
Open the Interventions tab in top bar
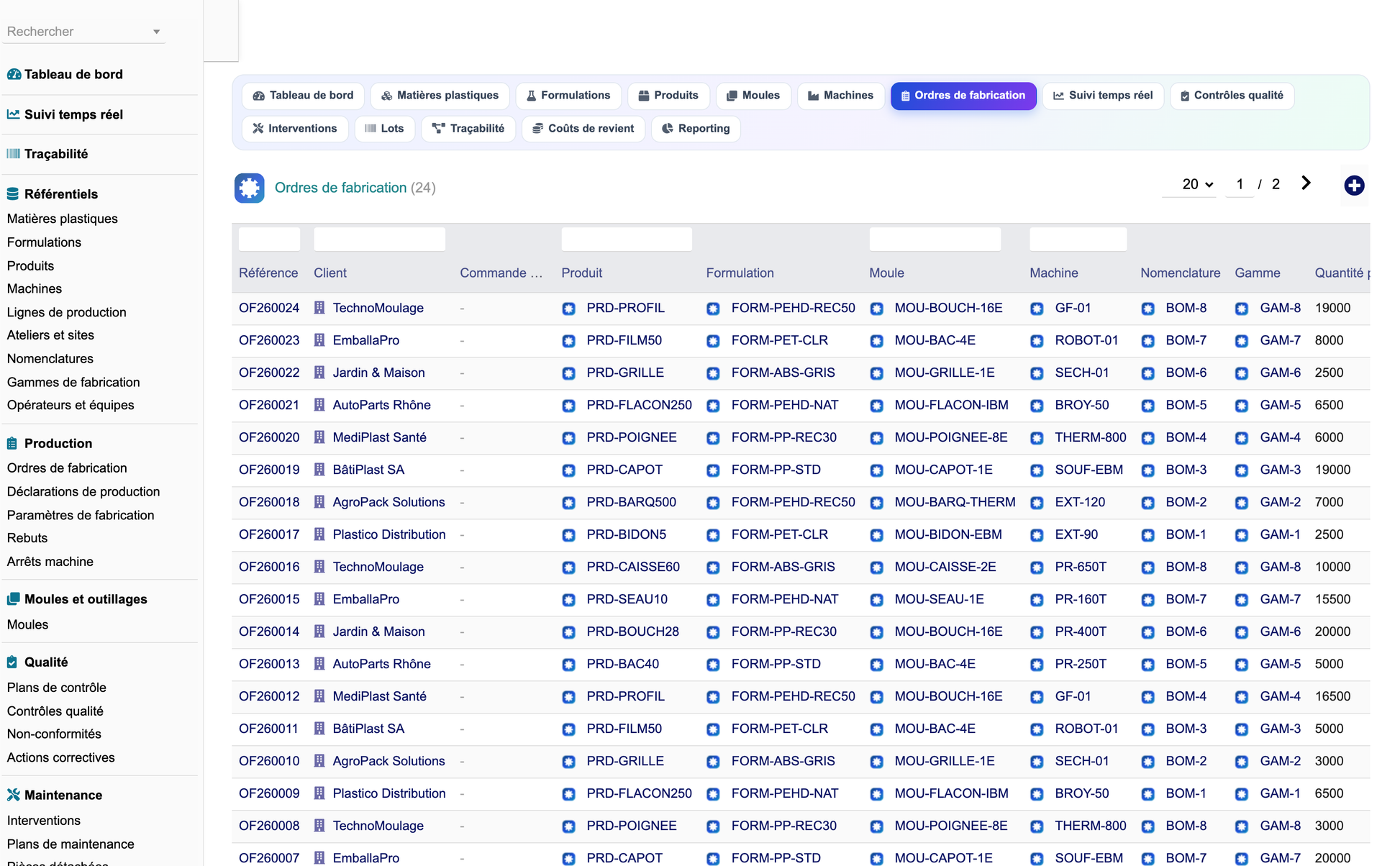295,129
